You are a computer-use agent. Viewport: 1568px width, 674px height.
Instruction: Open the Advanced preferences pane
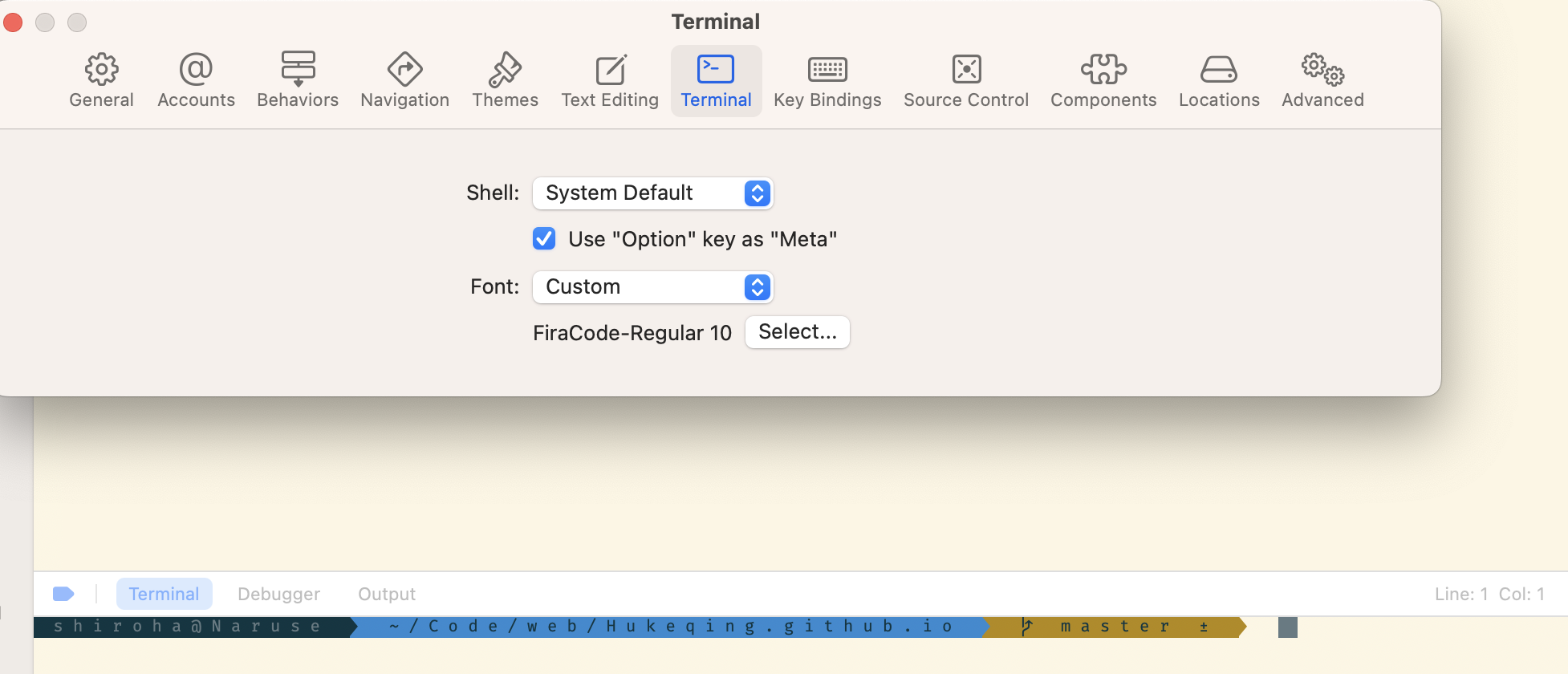[1322, 80]
